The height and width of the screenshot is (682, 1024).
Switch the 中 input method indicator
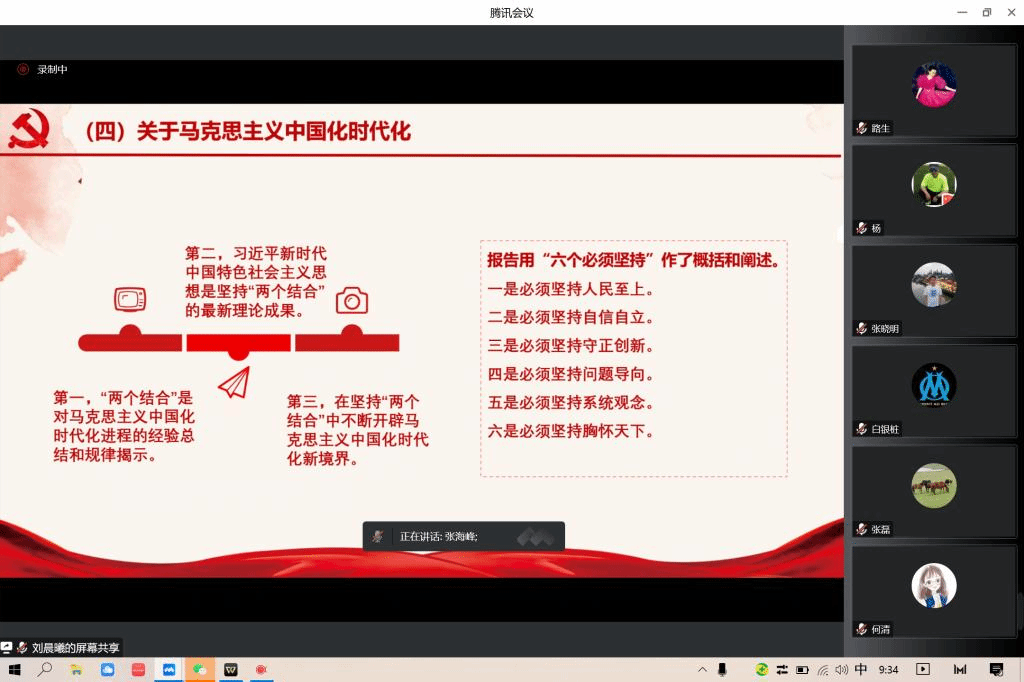(x=861, y=670)
